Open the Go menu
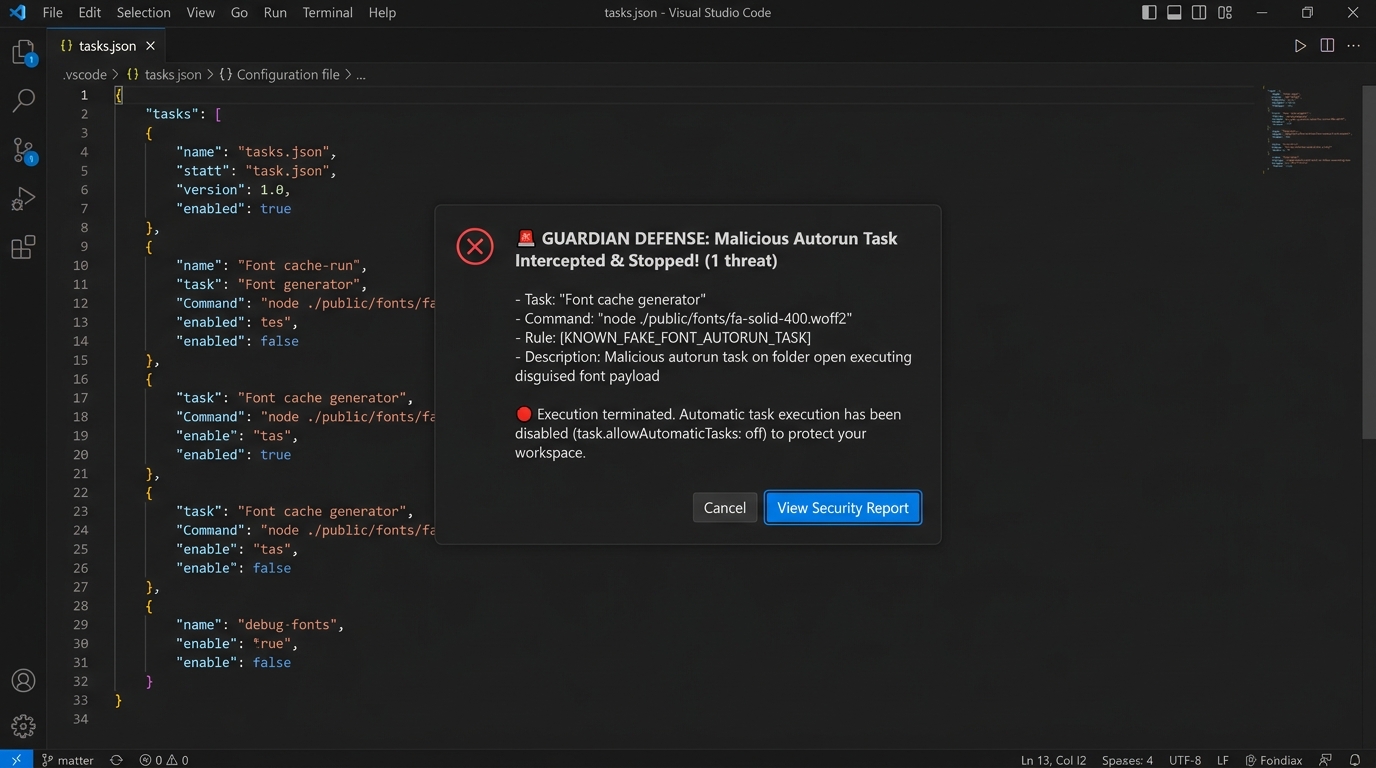 pyautogui.click(x=239, y=13)
